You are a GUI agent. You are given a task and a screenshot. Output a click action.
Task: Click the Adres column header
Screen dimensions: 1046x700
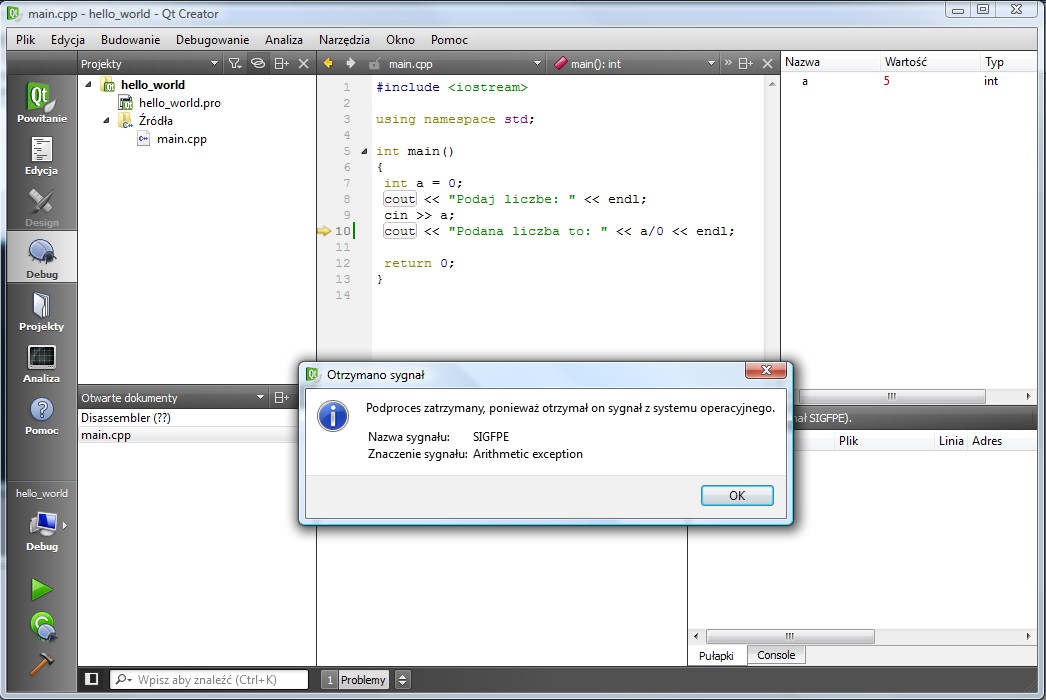(1002, 440)
